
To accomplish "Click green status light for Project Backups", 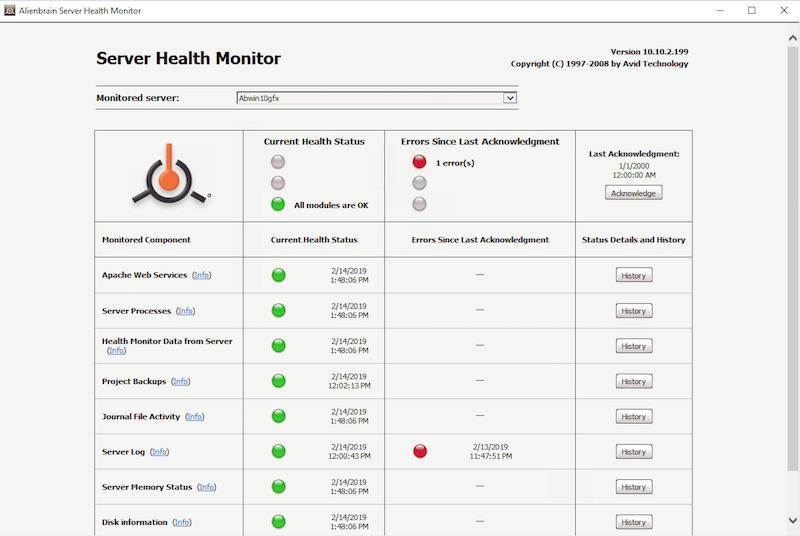I will (x=279, y=381).
